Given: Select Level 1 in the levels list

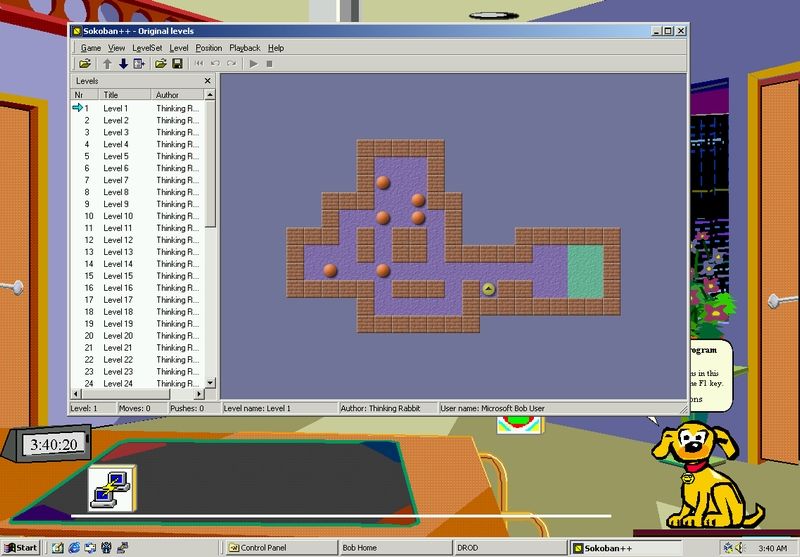Looking at the screenshot, I should tap(138, 108).
